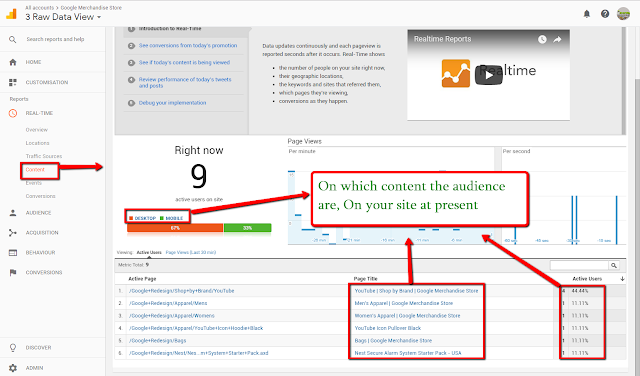Image resolution: width=640 pixels, height=376 pixels.
Task: Open CUSTOMISATION in the sidebar
Action: click(47, 82)
